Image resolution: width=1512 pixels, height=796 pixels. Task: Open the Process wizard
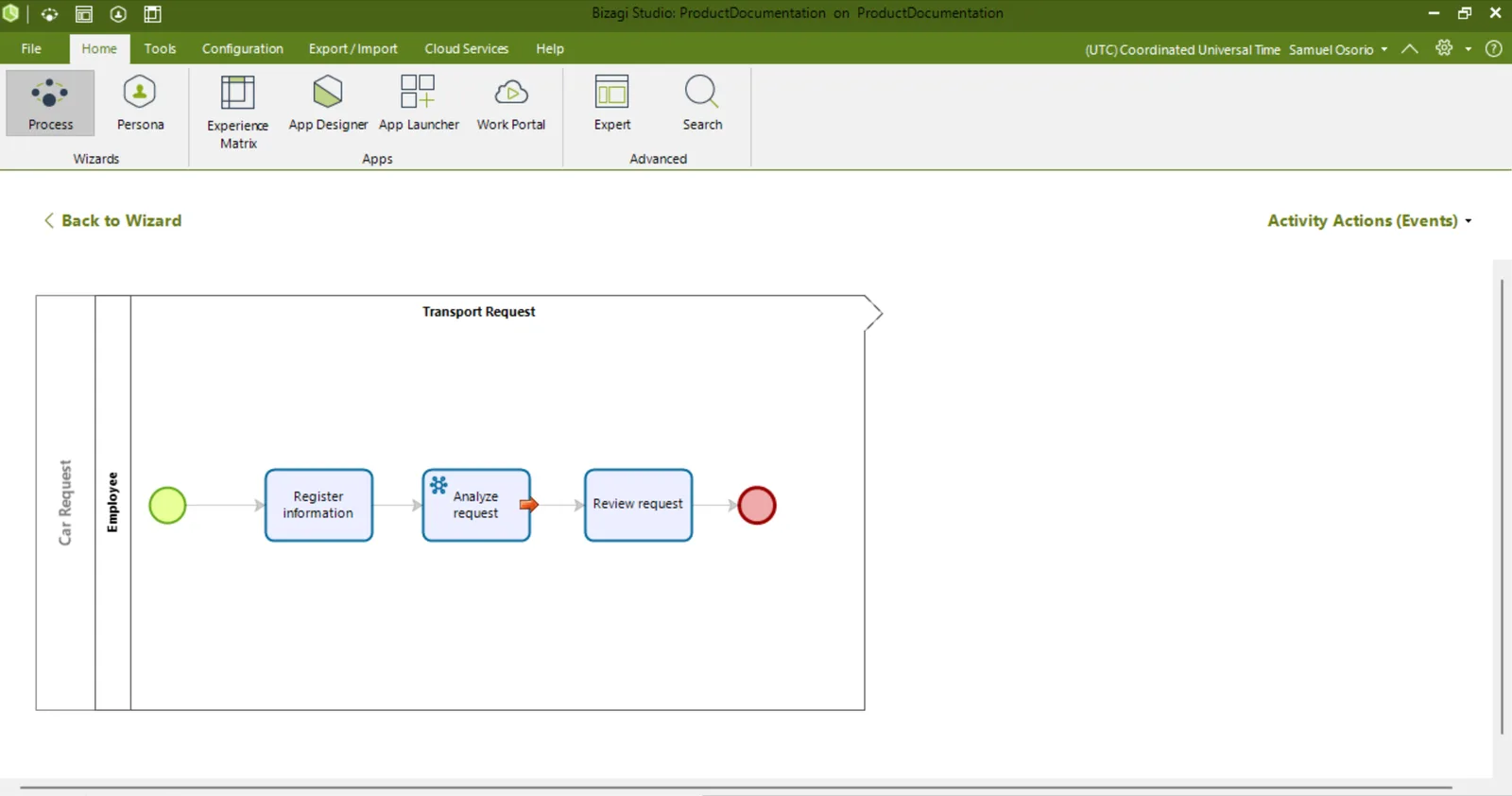pos(50,103)
